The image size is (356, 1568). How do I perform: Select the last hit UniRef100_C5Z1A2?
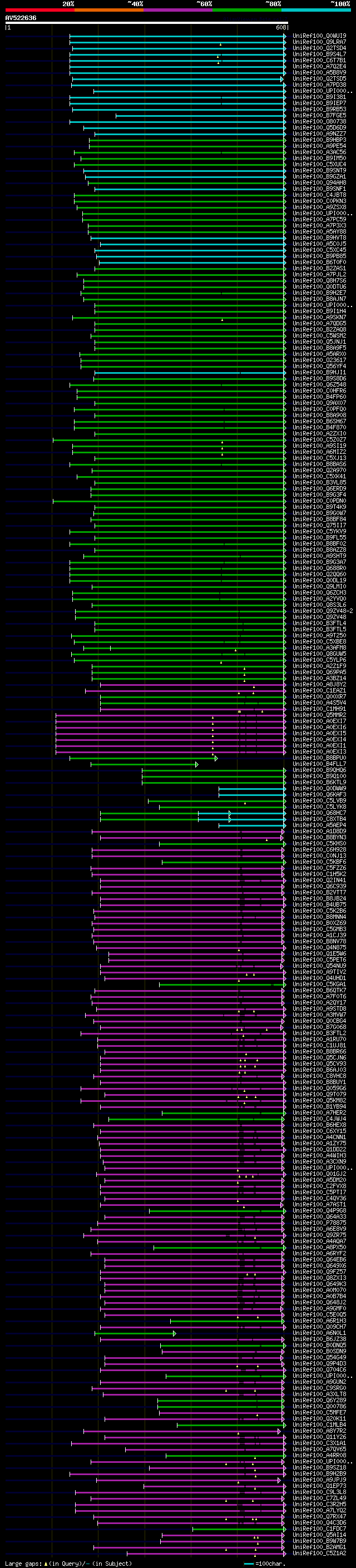point(319,1553)
